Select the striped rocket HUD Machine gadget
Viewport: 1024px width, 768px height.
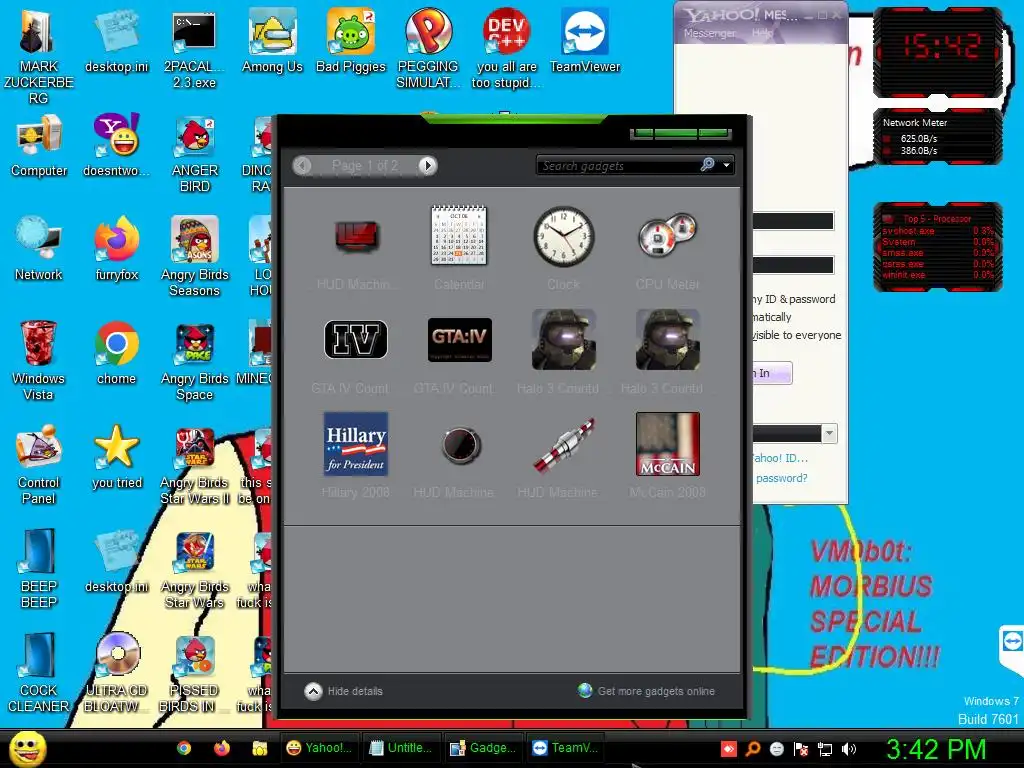click(x=564, y=444)
